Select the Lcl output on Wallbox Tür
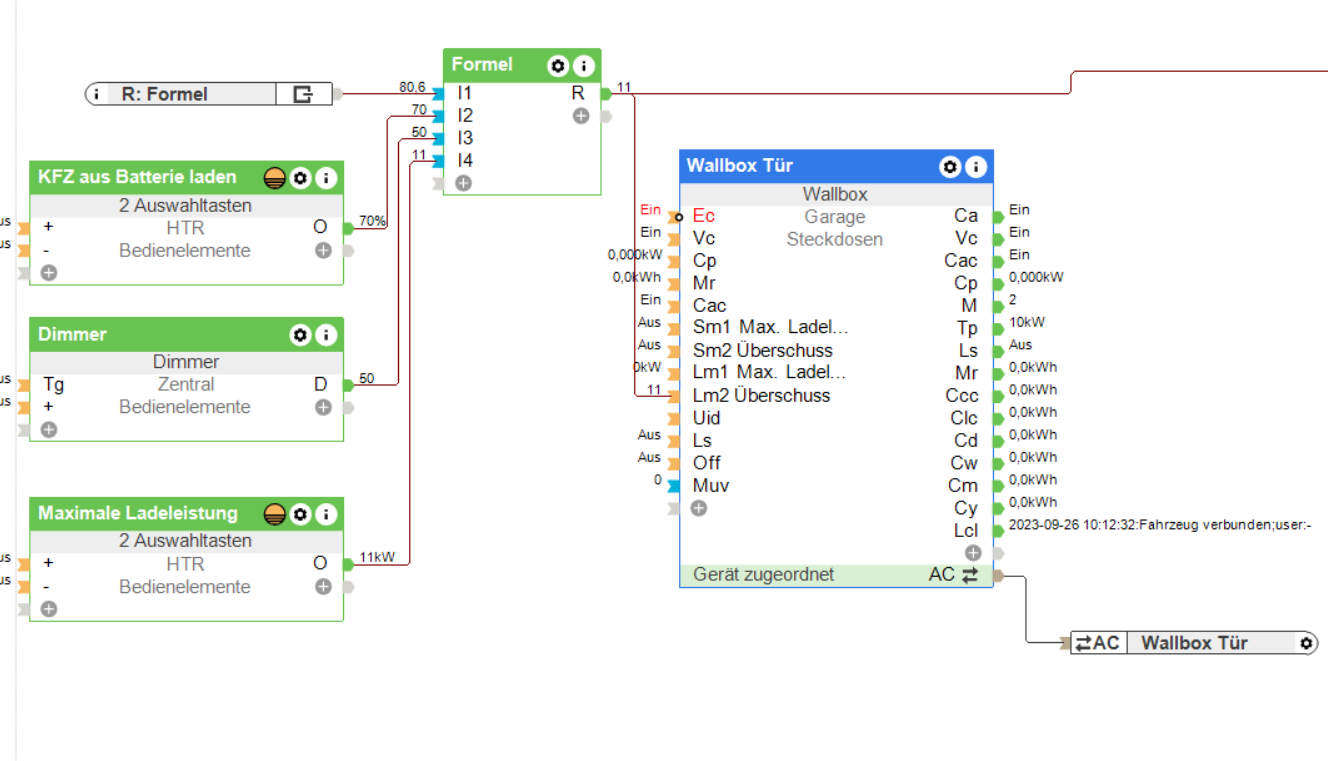Viewport: 1328px width, 761px height. click(x=966, y=530)
